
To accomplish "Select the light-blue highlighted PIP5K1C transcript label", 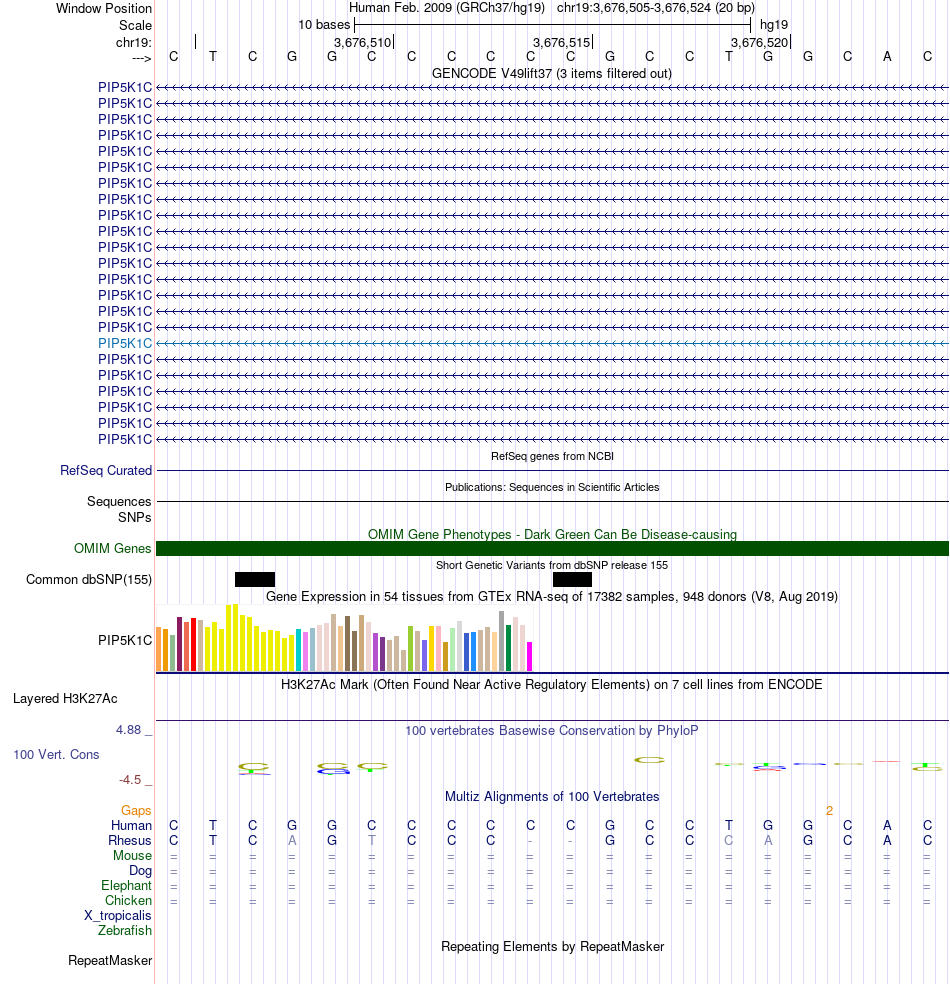I will (x=125, y=343).
